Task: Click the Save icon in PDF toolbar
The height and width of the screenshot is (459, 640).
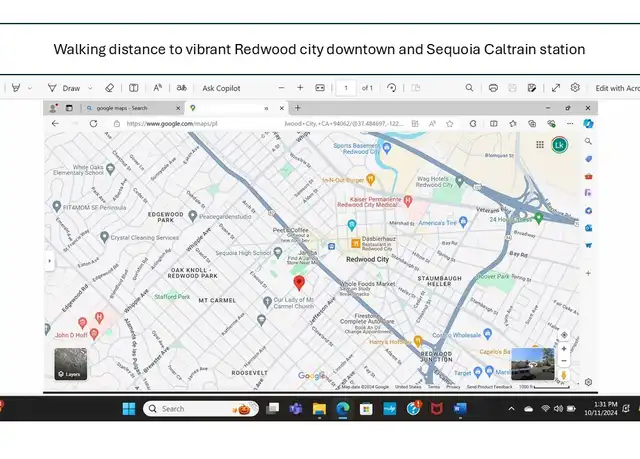Action: 512,88
